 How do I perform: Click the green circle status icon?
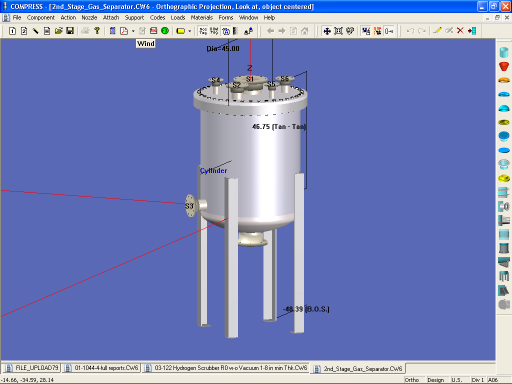pos(165,31)
